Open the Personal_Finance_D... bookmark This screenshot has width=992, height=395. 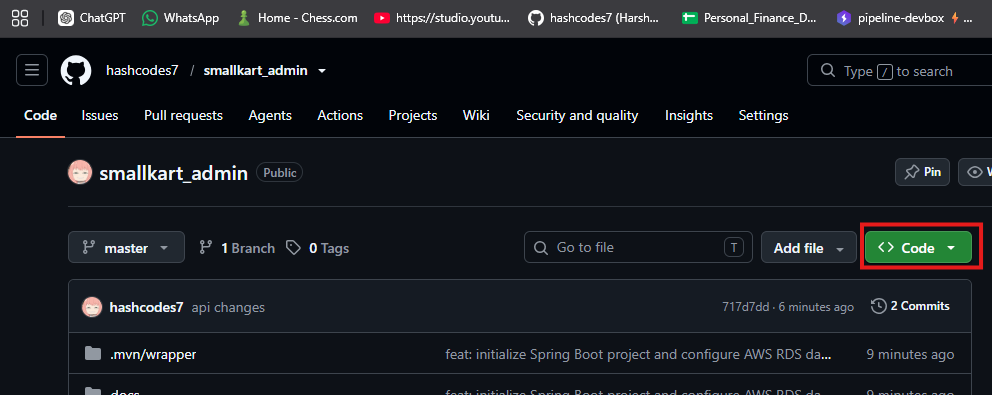pyautogui.click(x=749, y=18)
